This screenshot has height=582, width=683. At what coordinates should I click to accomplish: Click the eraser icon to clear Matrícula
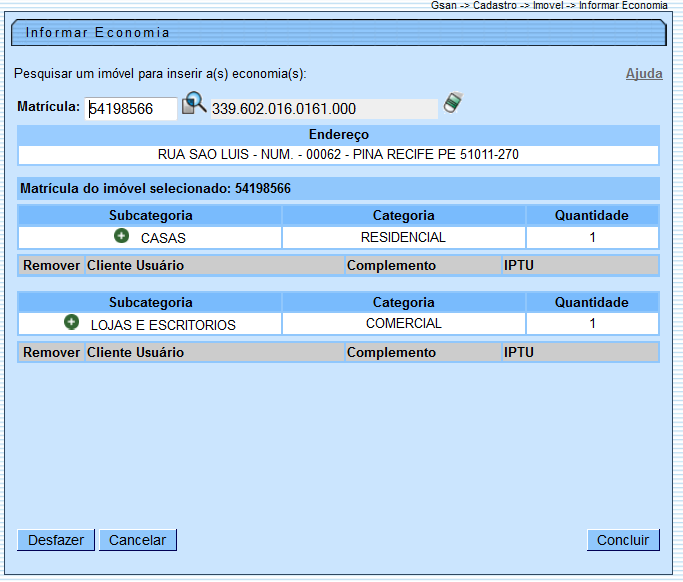point(453,103)
